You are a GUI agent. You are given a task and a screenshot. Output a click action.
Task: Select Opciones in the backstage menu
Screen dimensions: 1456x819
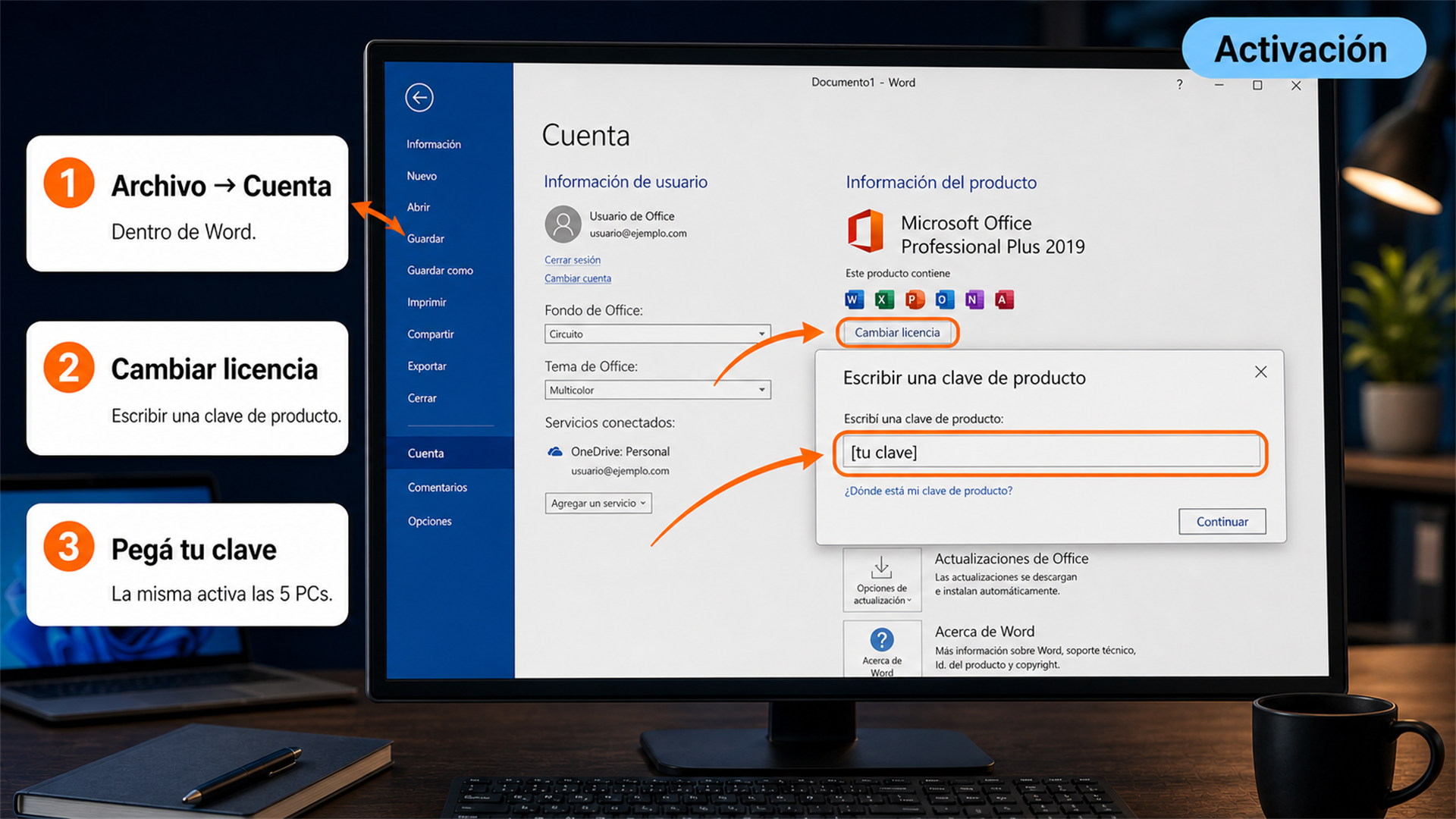430,522
